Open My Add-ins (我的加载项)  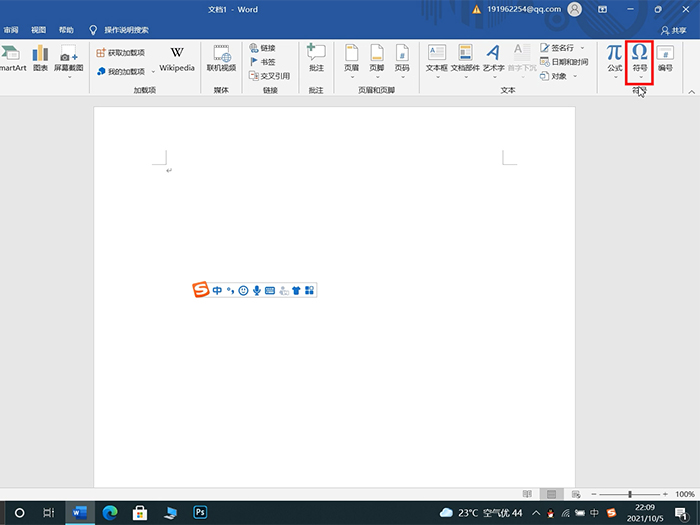121,71
